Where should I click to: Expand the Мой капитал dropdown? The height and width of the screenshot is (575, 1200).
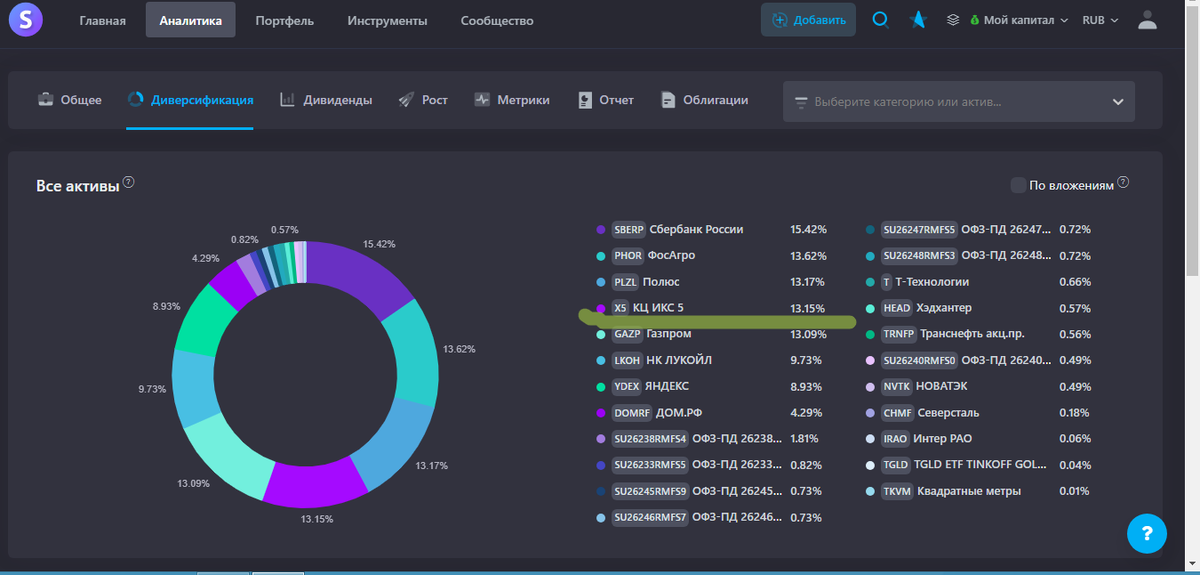click(x=1018, y=20)
